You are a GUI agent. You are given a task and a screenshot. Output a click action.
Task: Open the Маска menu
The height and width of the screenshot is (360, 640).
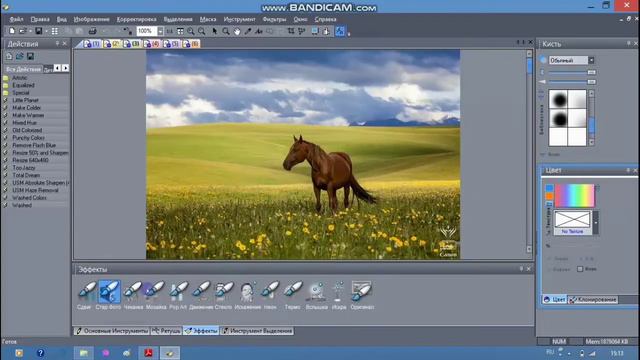pos(208,19)
